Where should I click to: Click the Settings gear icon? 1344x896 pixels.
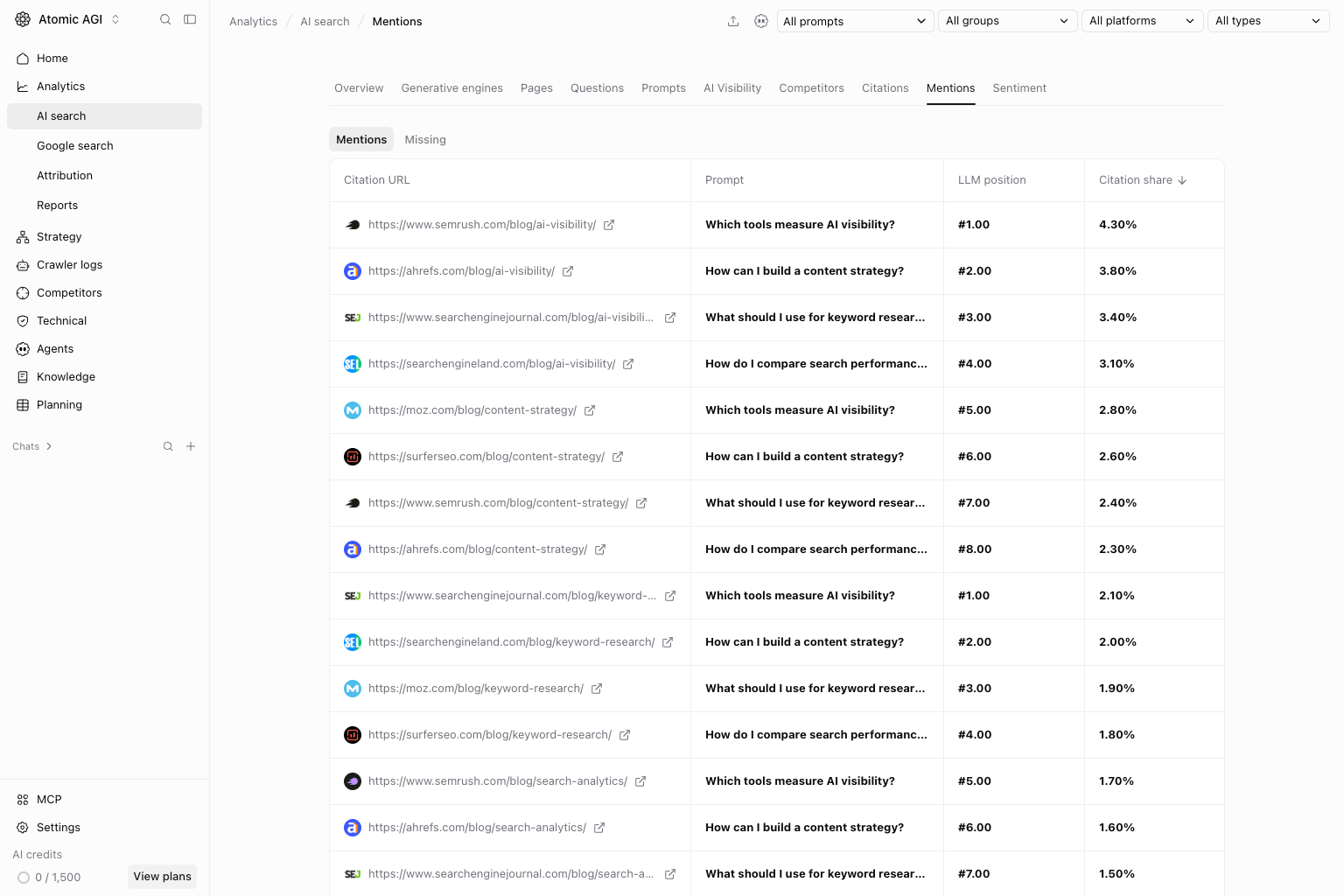click(x=23, y=828)
